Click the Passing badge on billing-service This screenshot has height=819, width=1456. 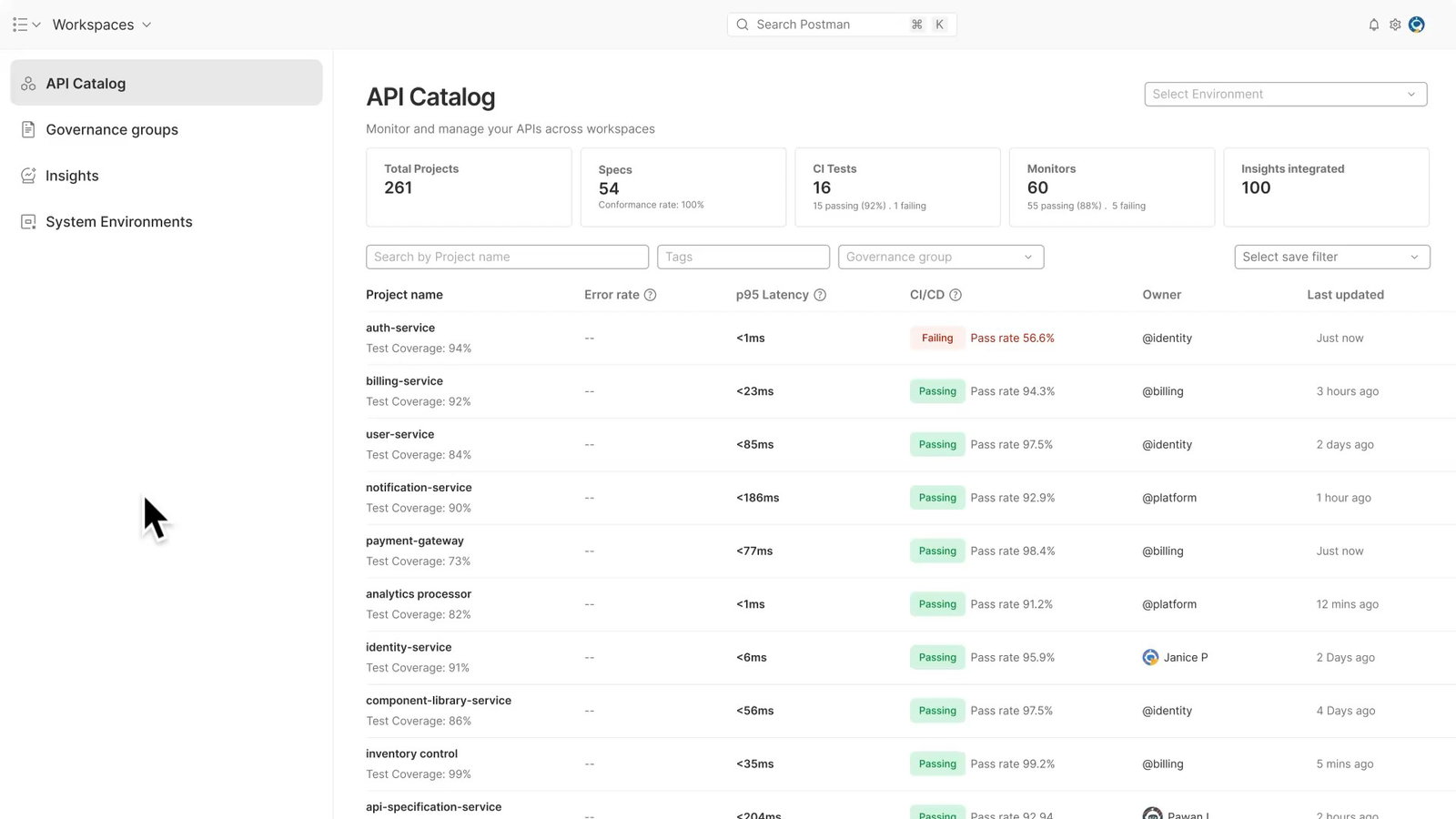936,390
